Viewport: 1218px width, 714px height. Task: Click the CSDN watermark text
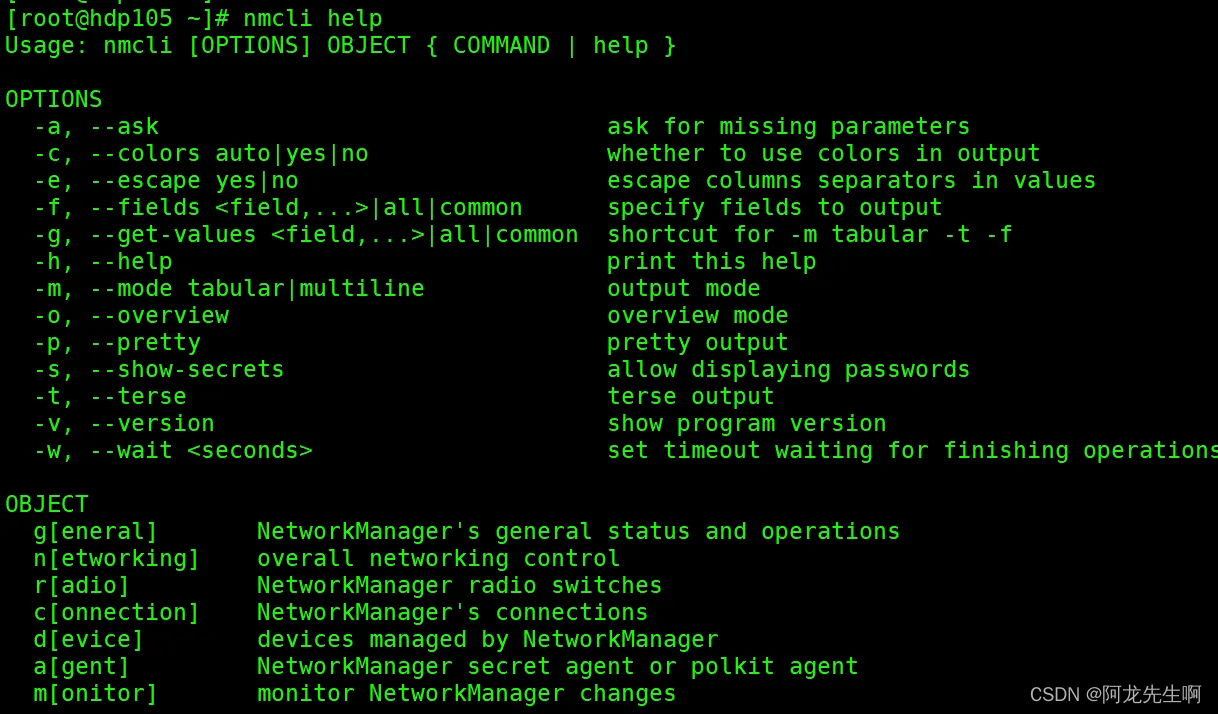tap(1115, 694)
